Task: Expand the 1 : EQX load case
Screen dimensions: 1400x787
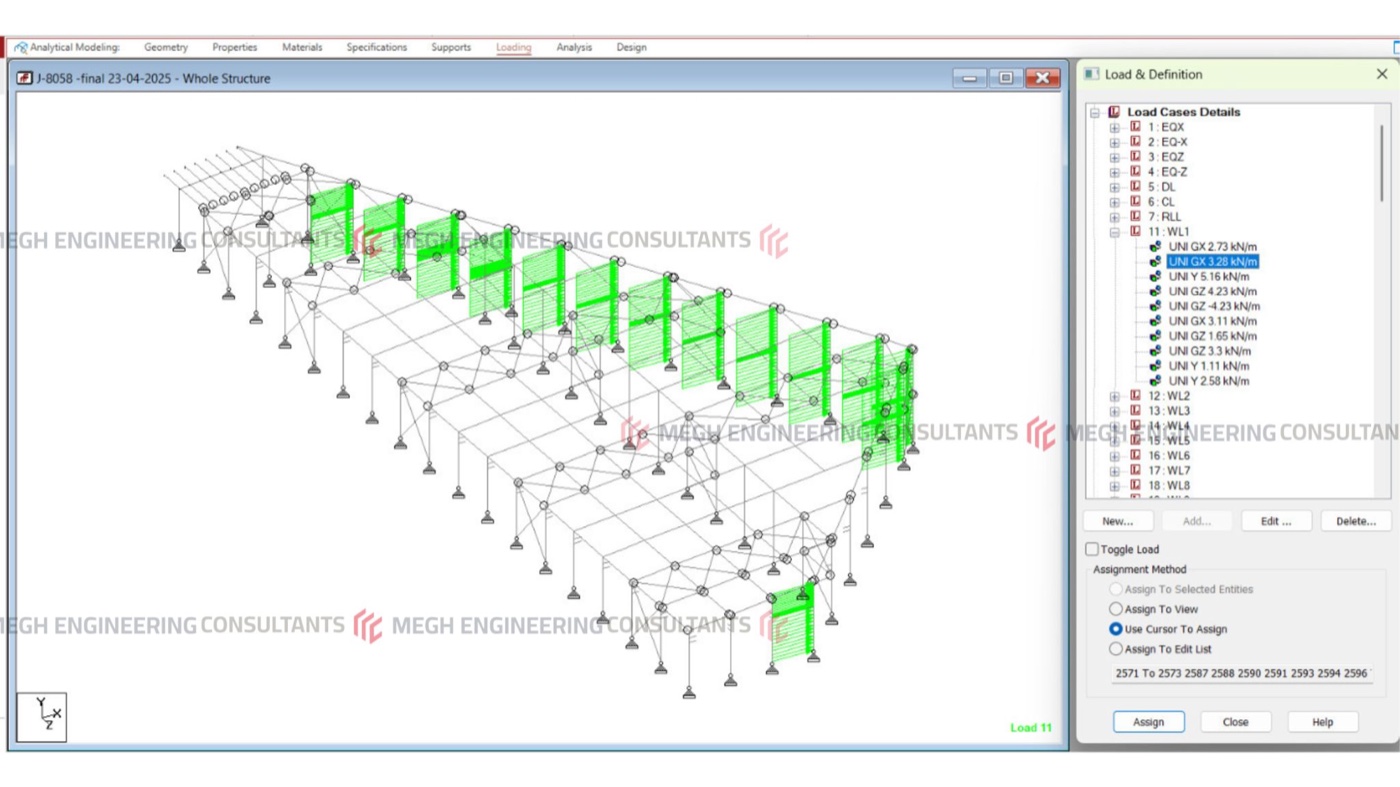Action: coord(1115,128)
